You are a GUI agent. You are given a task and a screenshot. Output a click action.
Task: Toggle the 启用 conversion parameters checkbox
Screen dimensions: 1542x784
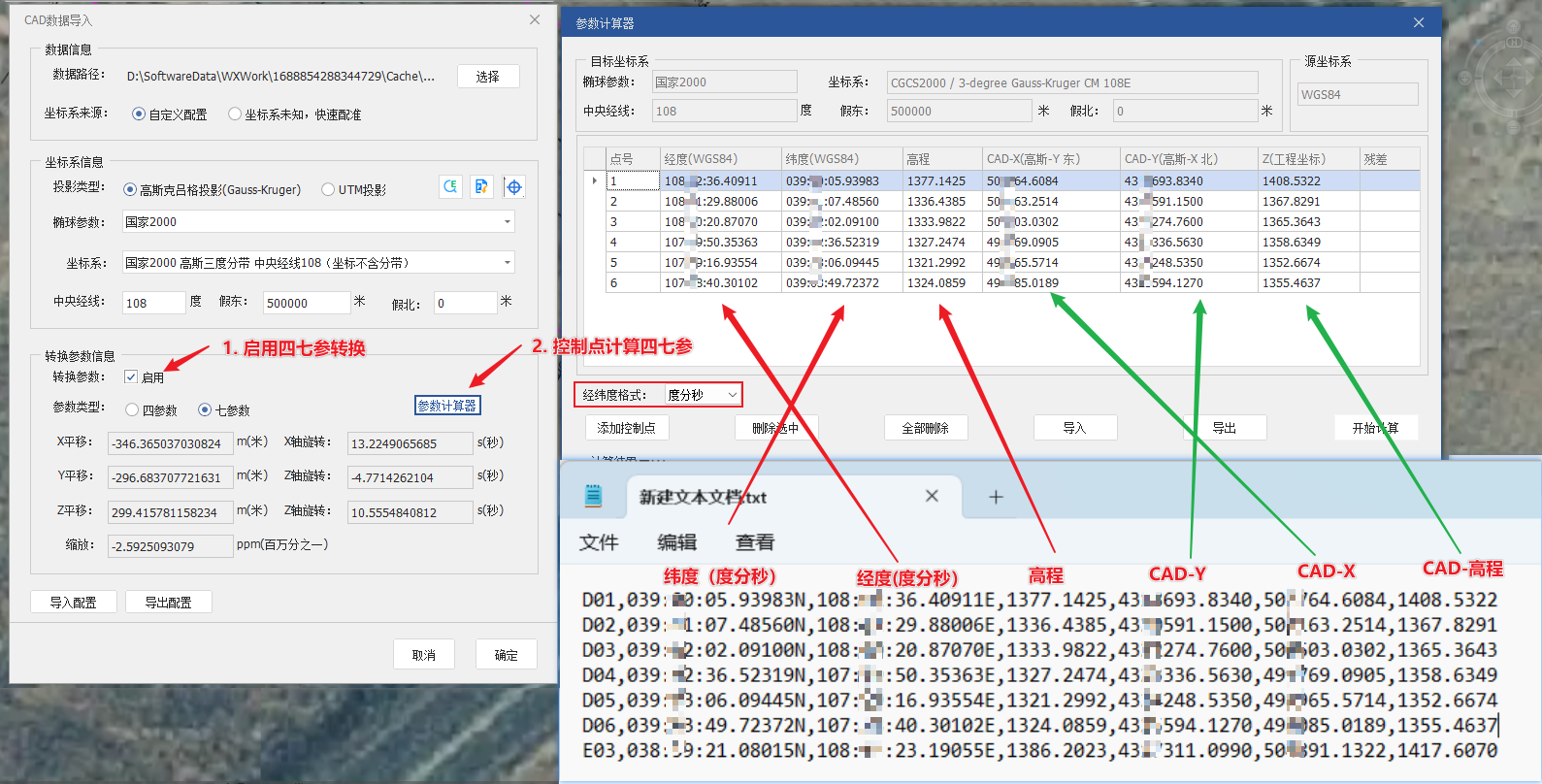(x=131, y=376)
